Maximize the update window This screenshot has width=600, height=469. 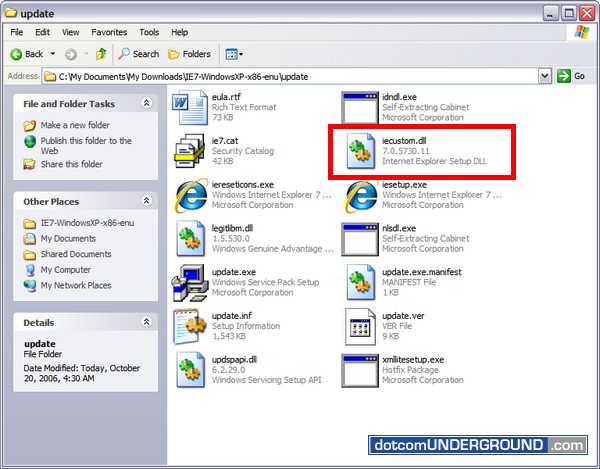[x=569, y=13]
